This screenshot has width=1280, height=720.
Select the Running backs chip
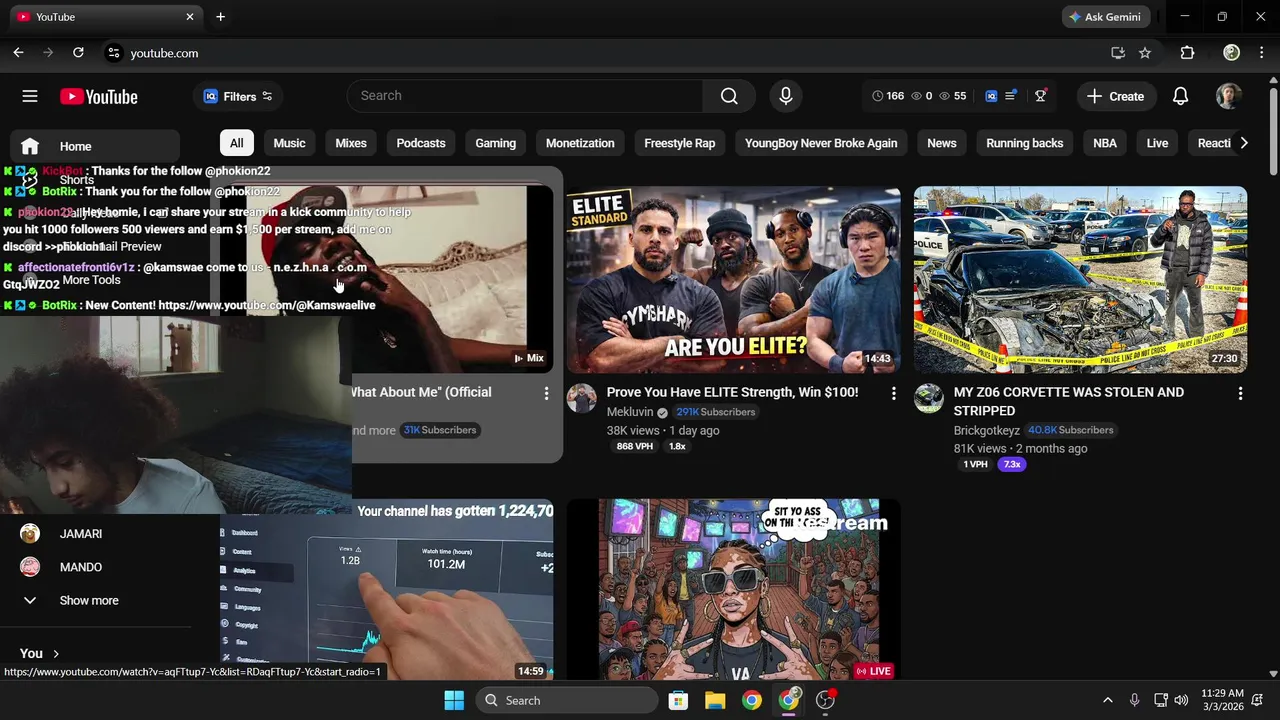pyautogui.click(x=1025, y=143)
